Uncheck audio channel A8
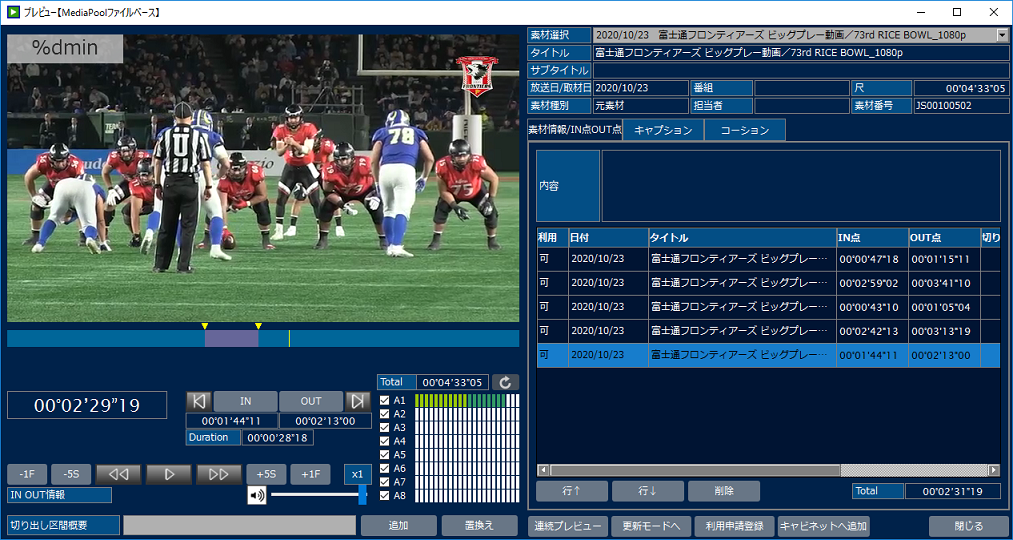1013x540 pixels. click(x=384, y=495)
